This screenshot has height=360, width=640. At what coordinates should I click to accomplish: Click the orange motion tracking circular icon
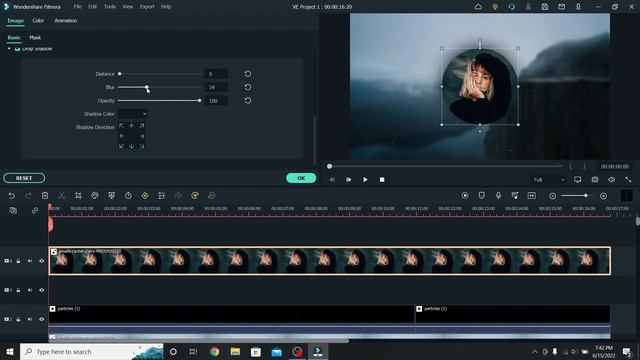coord(195,196)
